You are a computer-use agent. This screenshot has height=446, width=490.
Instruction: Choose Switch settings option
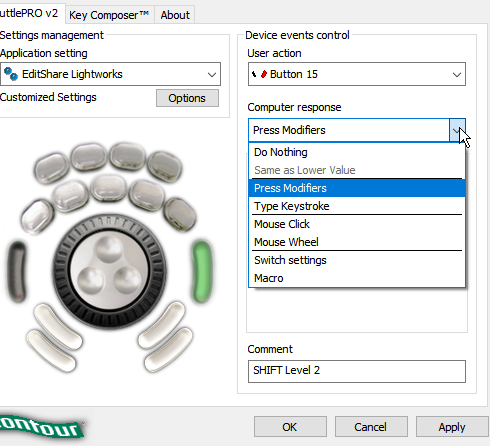coord(357,260)
